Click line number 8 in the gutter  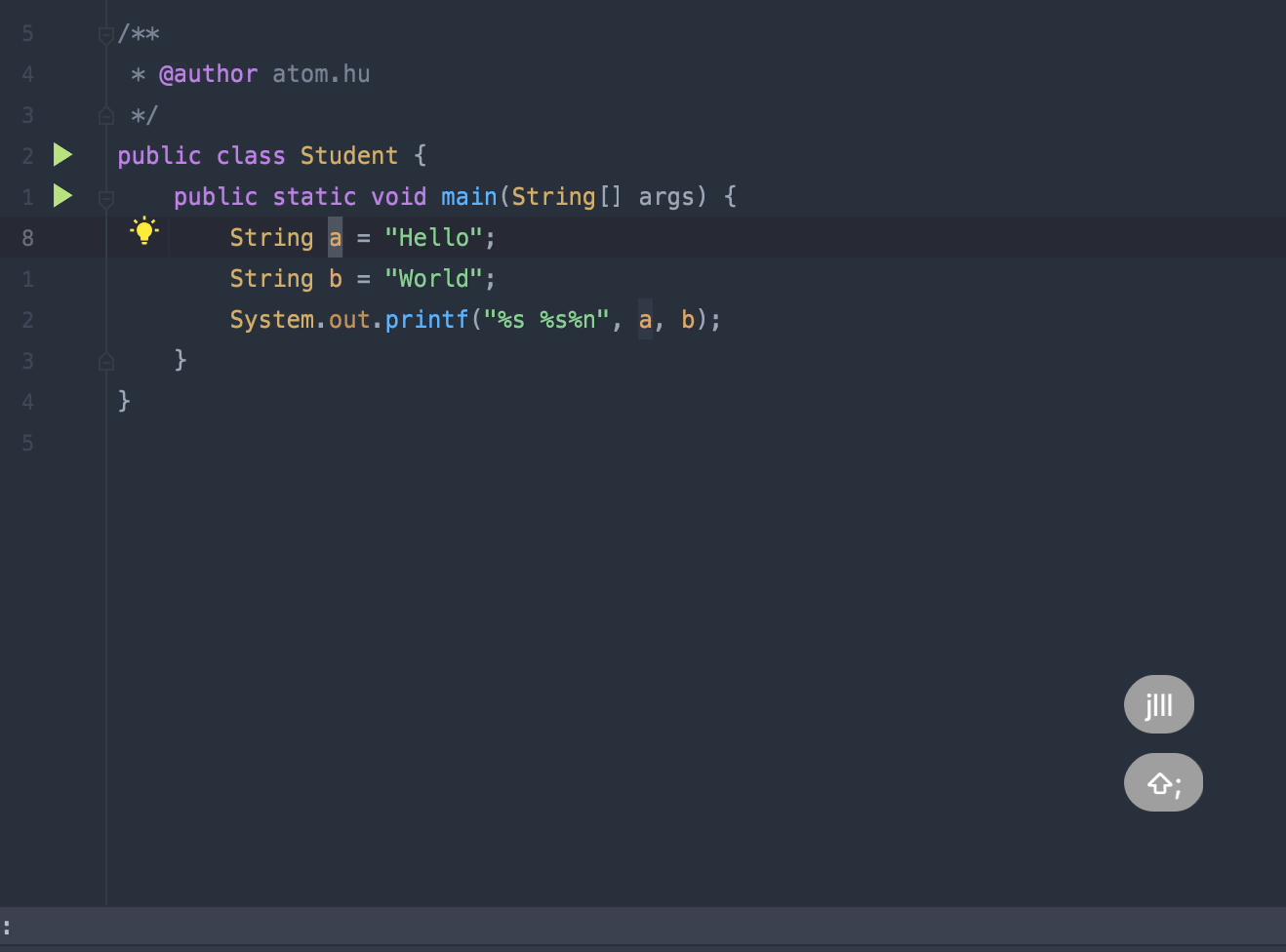[x=27, y=237]
